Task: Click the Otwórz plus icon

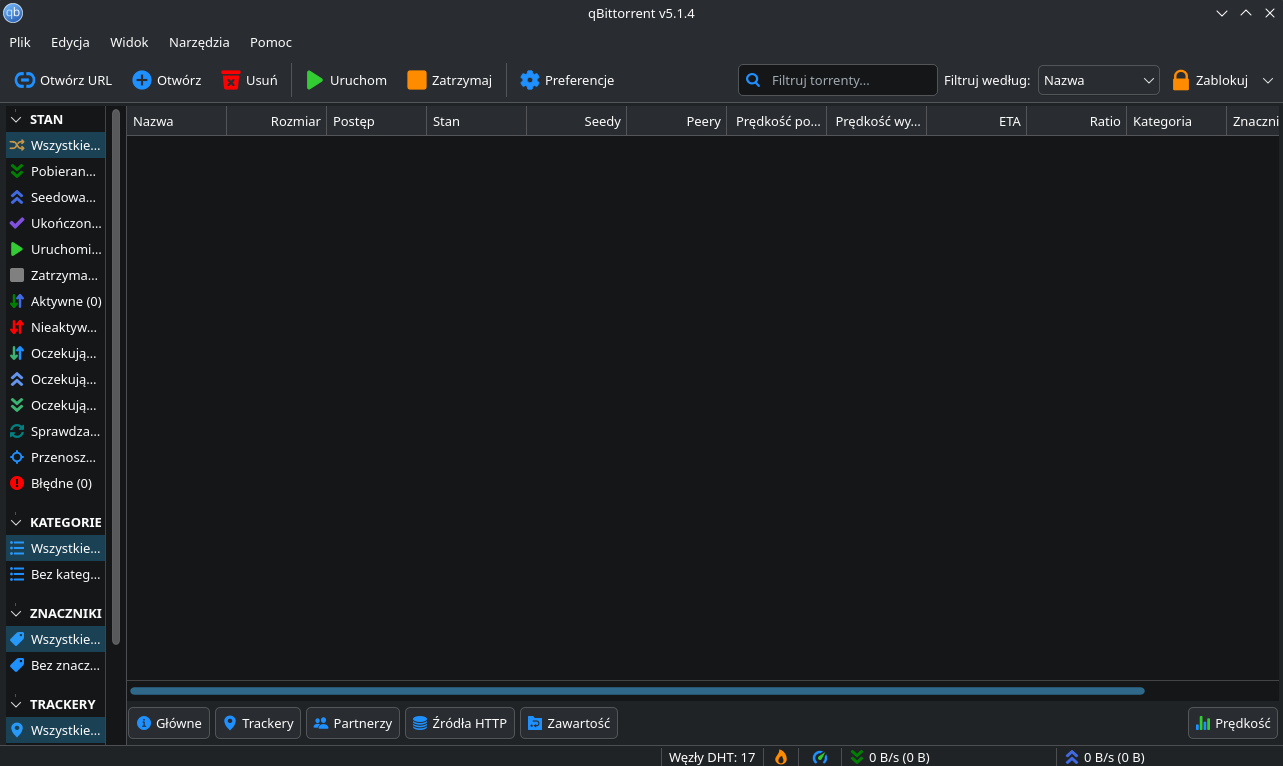Action: point(142,80)
